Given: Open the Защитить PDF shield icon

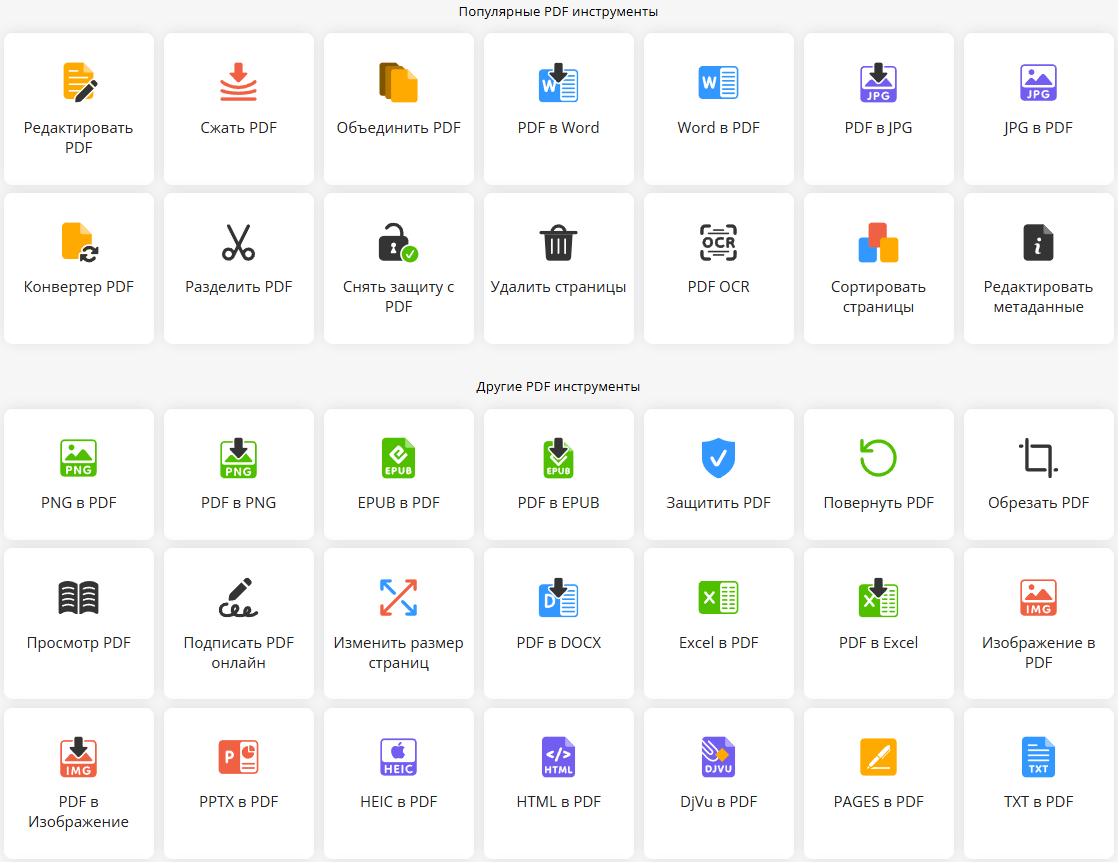Looking at the screenshot, I should (718, 458).
